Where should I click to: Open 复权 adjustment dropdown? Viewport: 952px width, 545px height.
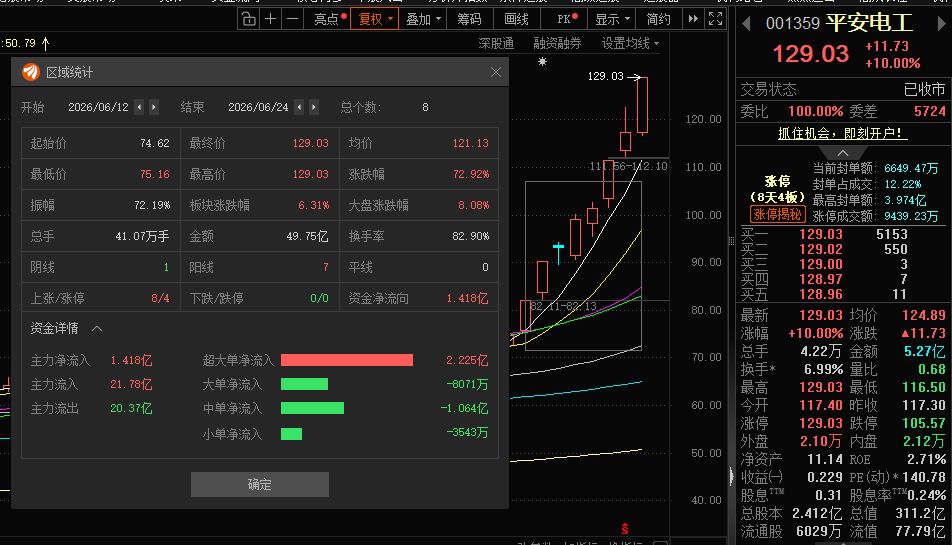coord(375,19)
